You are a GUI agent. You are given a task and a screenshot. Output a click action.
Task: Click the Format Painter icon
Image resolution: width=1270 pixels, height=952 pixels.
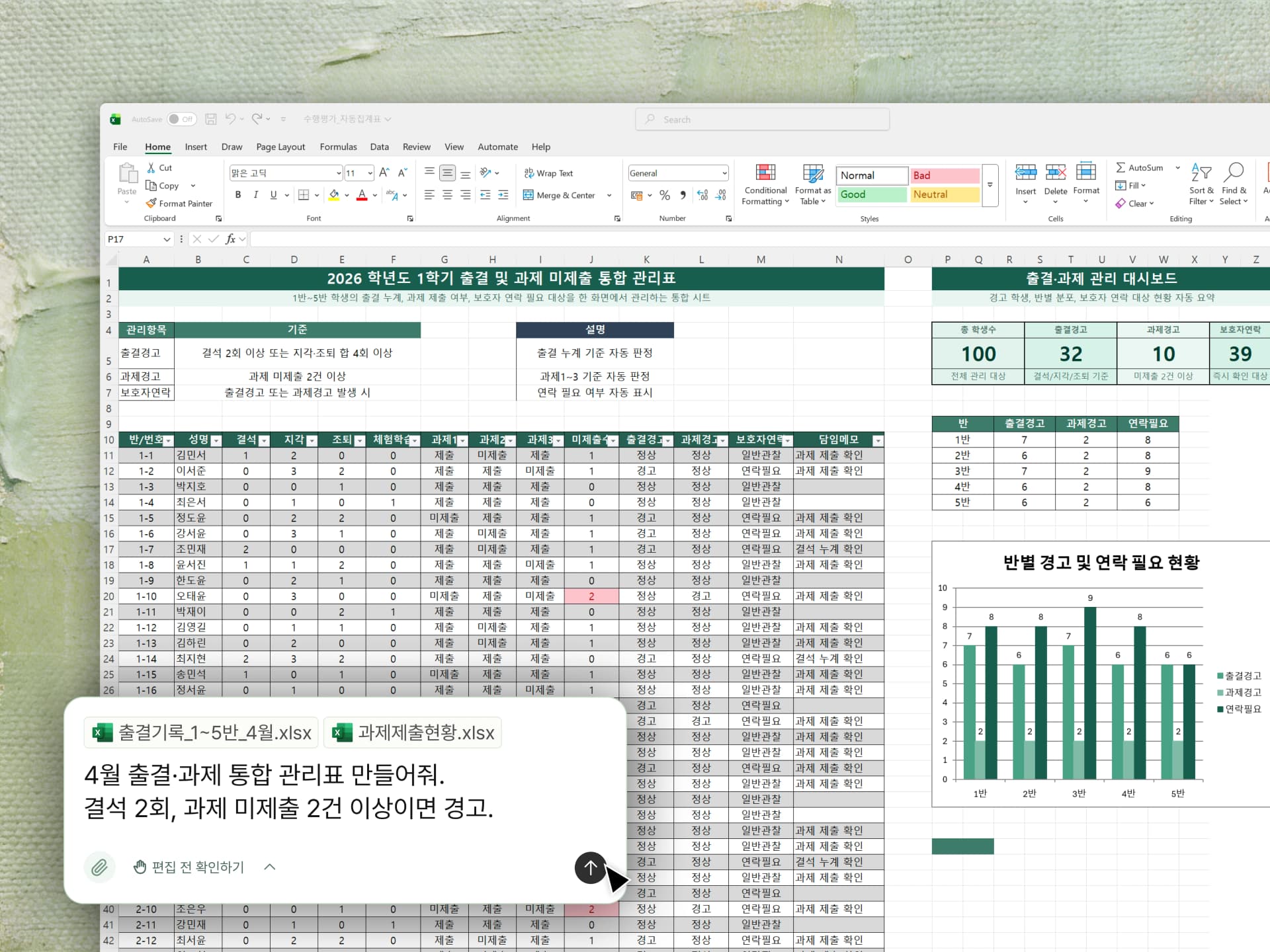151,204
